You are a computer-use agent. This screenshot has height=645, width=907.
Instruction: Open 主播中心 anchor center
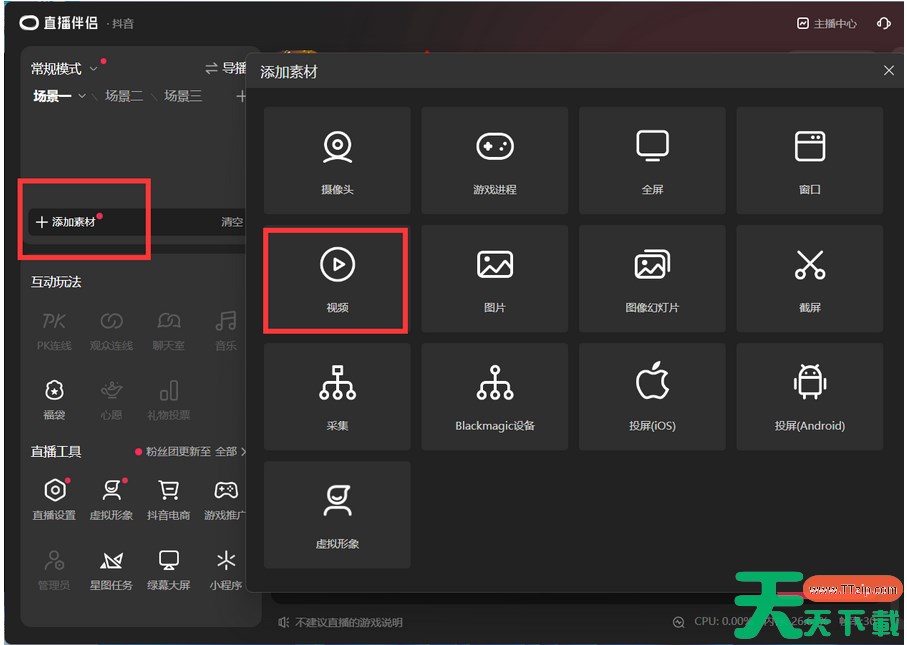[x=827, y=23]
